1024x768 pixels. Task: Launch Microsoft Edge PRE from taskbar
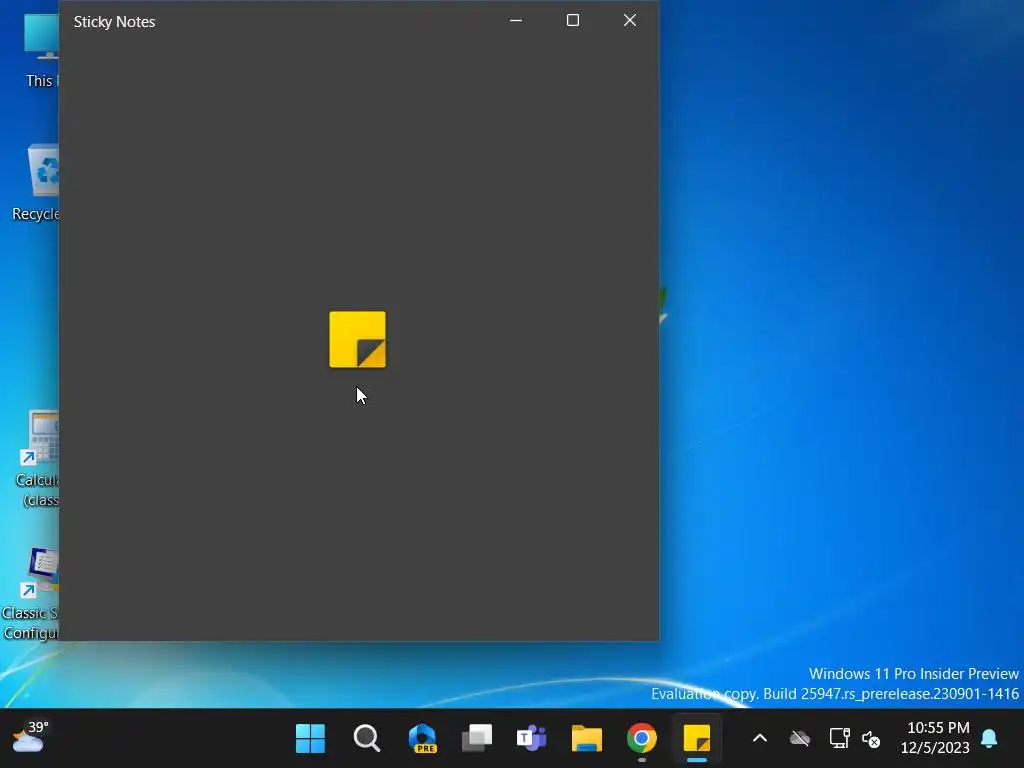point(423,739)
